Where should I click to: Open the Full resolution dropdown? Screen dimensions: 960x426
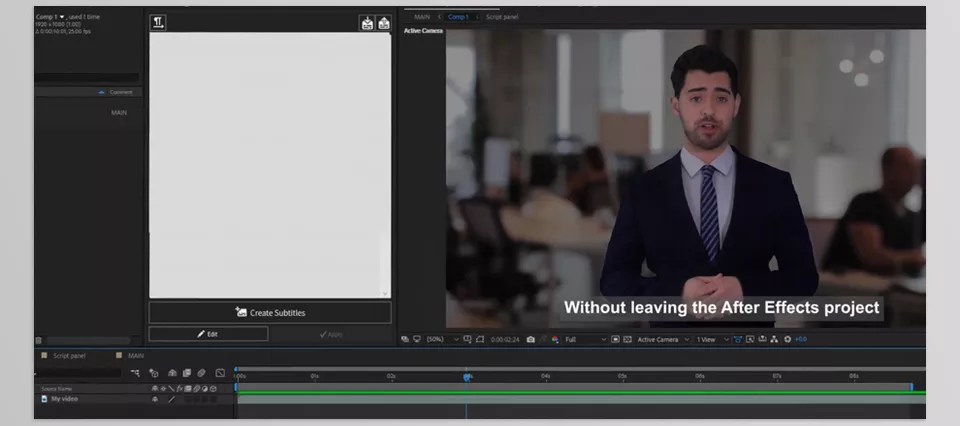coord(585,339)
